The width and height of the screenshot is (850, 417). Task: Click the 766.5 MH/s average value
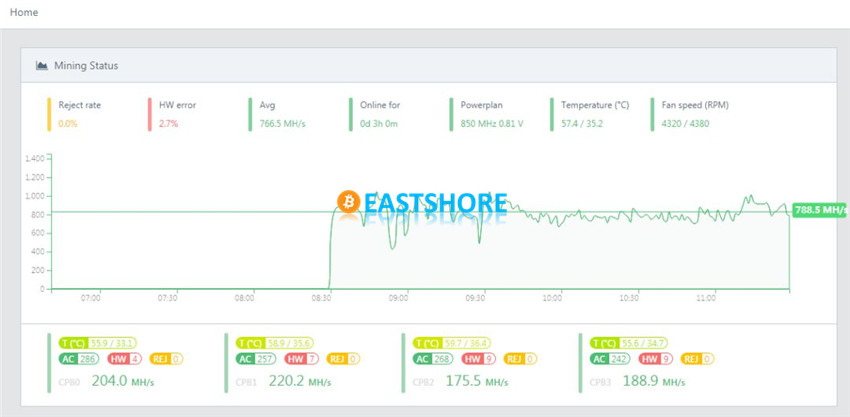(x=282, y=124)
